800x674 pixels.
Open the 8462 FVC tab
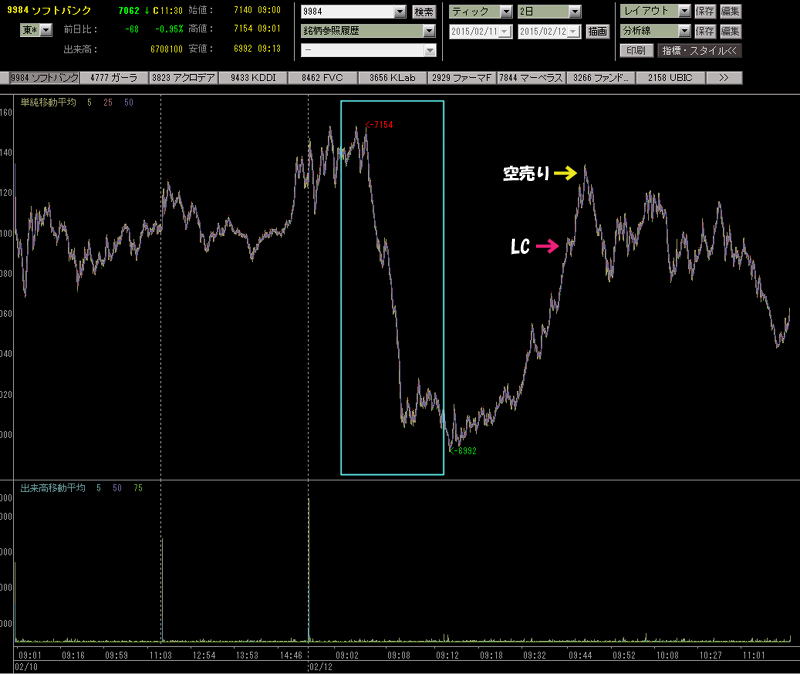tap(322, 78)
